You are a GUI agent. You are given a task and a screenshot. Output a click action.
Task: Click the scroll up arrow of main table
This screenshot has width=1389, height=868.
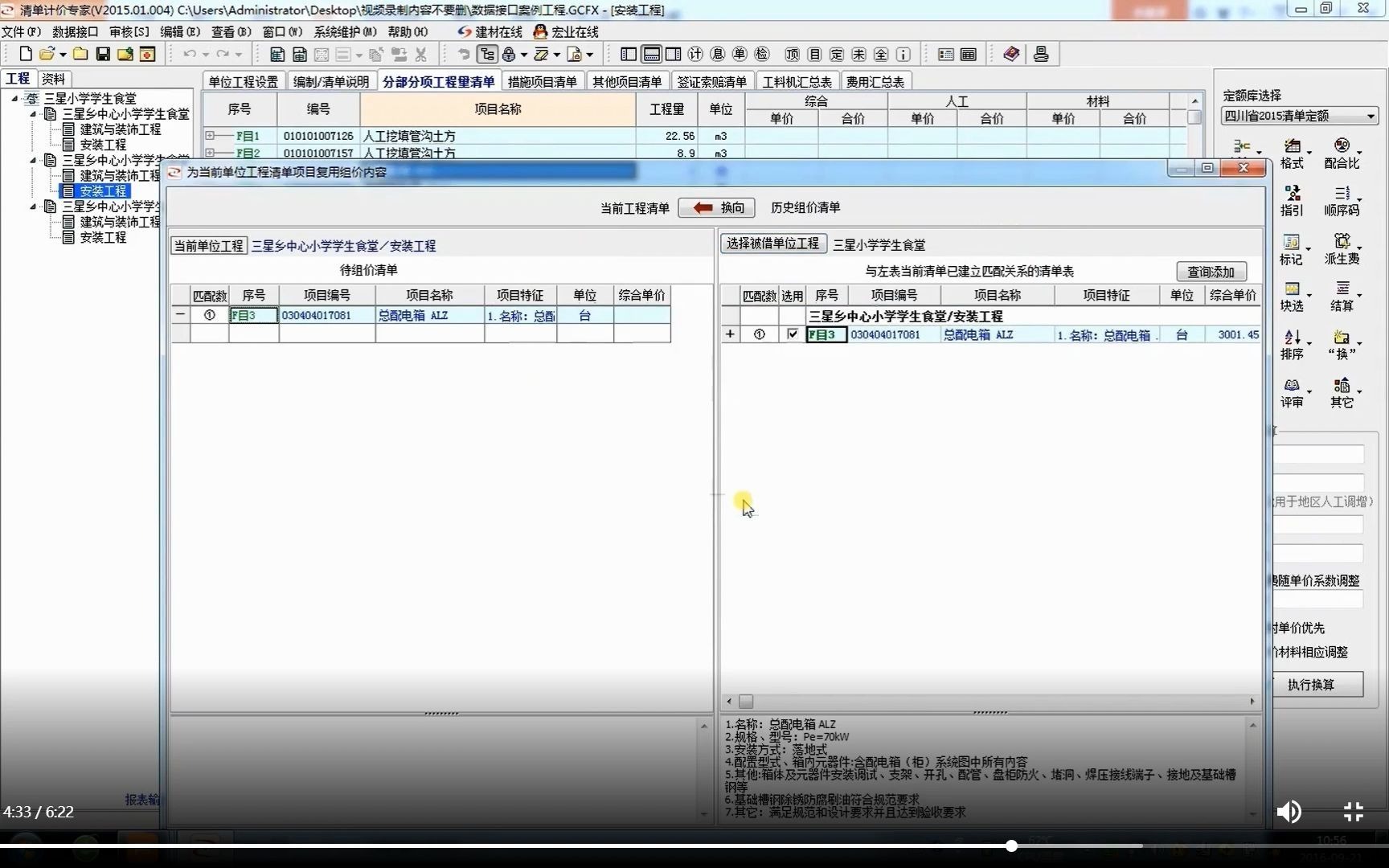[x=1194, y=101]
